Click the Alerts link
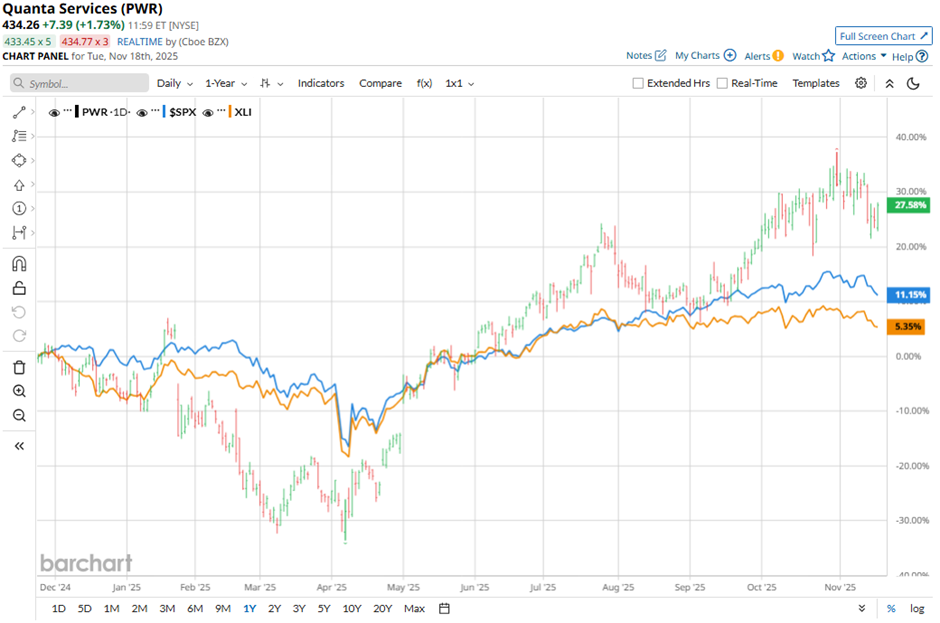Screen dimensions: 940x623 tap(757, 56)
